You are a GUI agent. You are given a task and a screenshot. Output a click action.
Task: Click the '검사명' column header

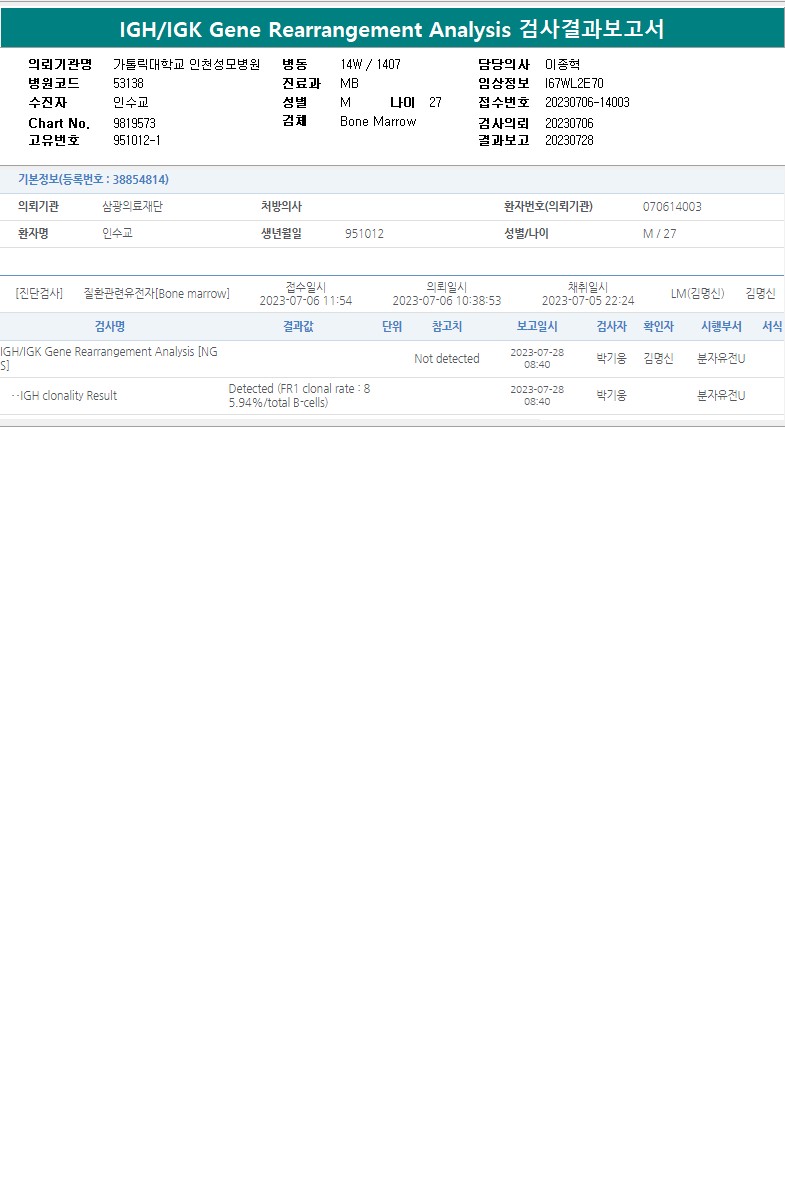[x=110, y=326]
